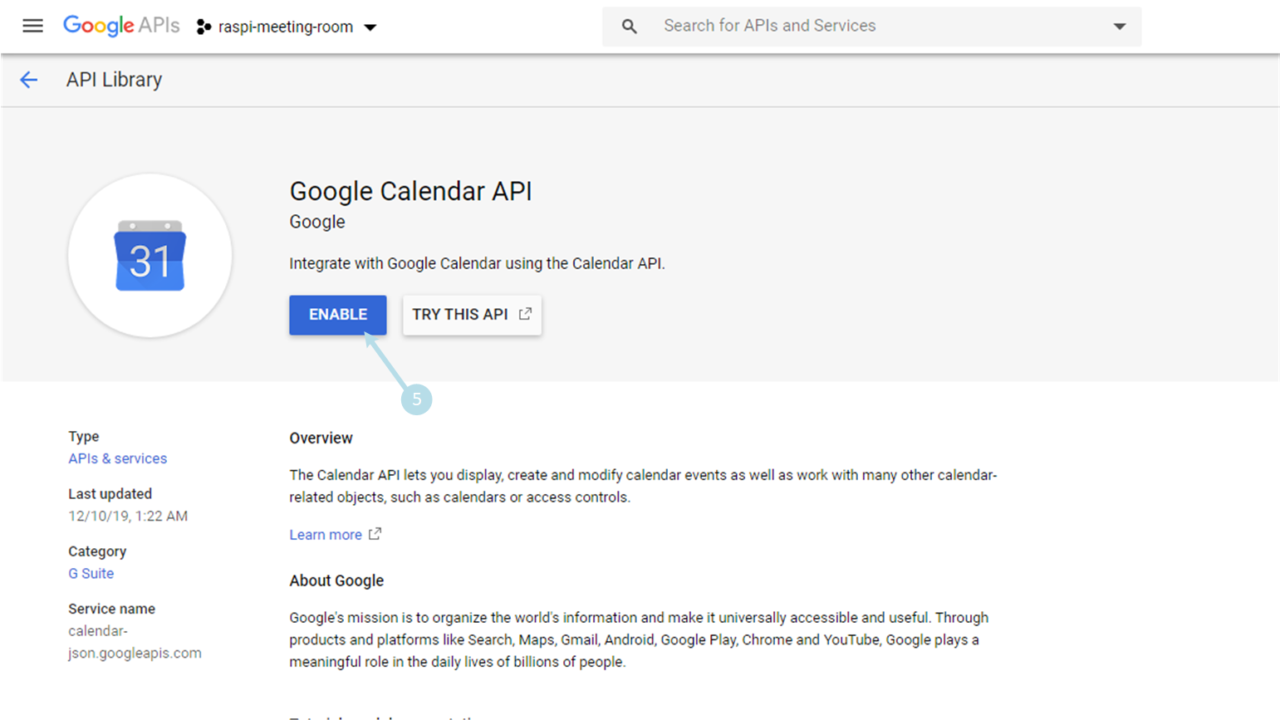Enable the Google Calendar API

tap(338, 314)
